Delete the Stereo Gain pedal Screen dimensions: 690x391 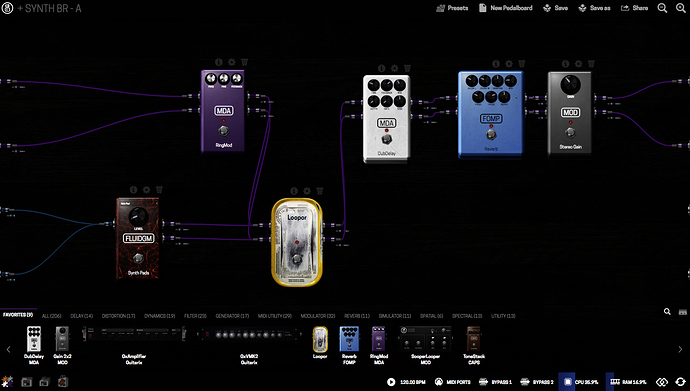[x=591, y=64]
